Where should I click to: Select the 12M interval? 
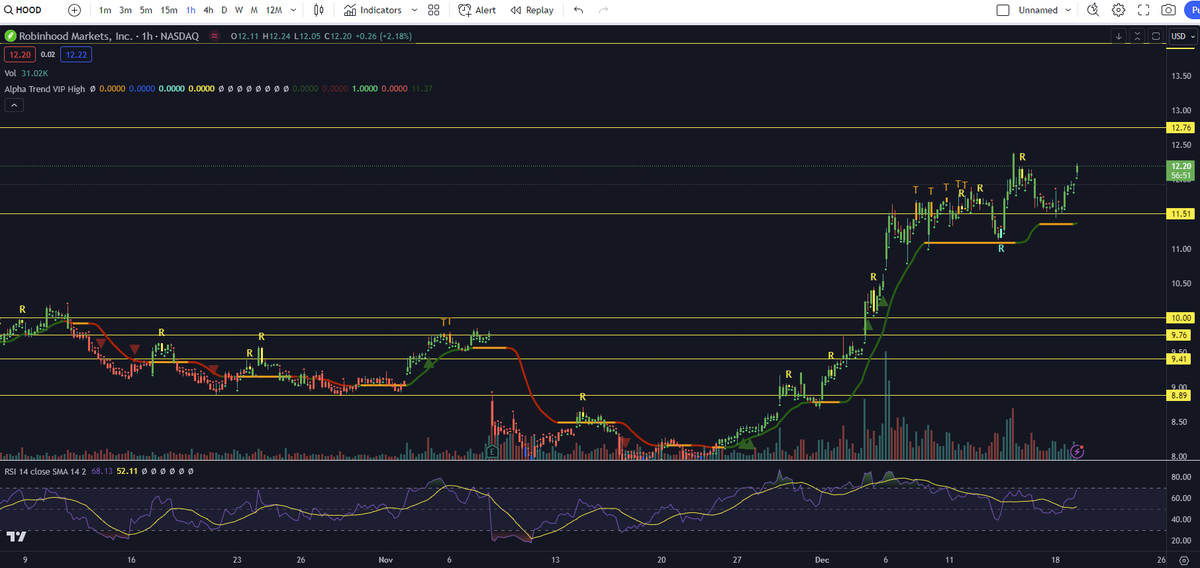click(x=273, y=10)
